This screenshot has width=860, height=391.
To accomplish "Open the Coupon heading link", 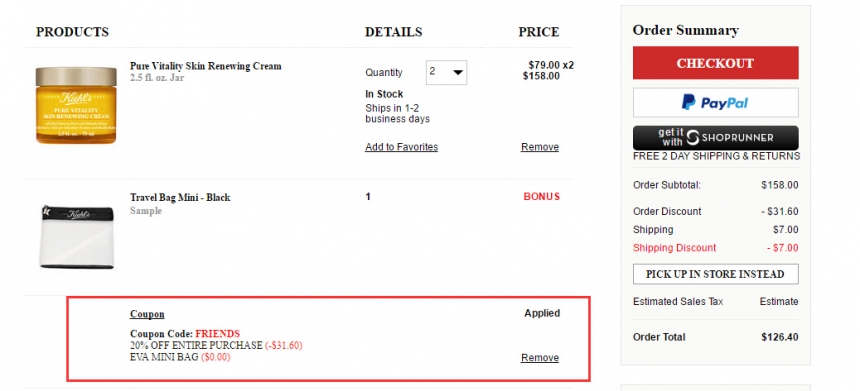I will [147, 314].
